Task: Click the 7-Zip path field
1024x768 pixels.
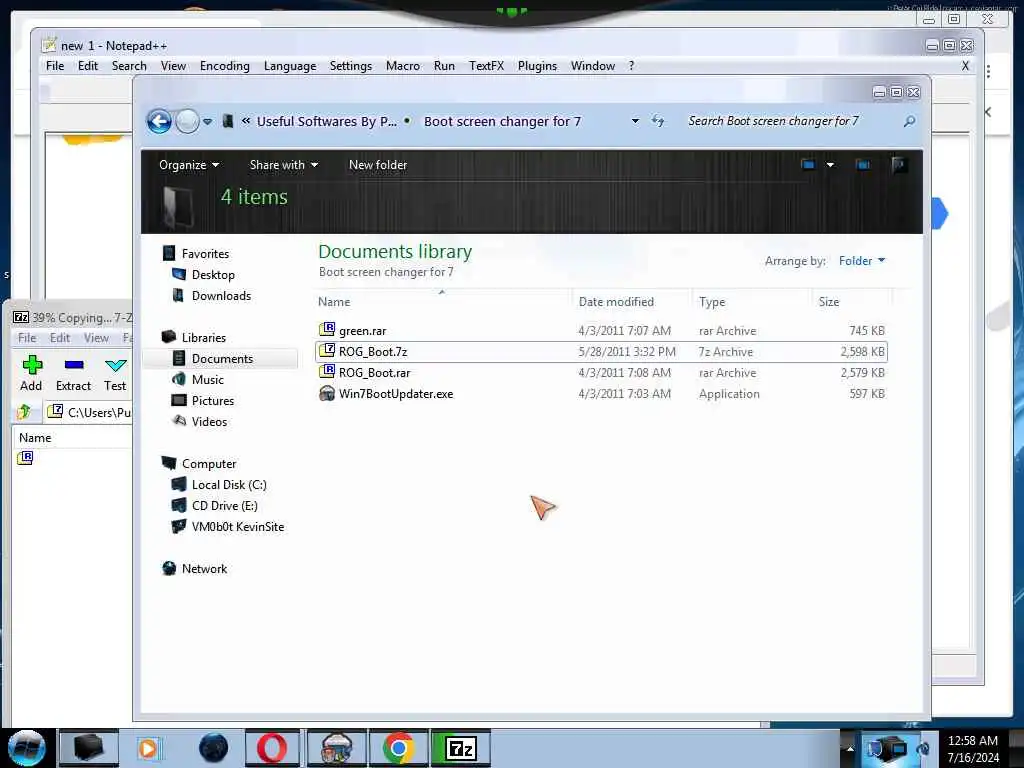Action: pos(89,412)
